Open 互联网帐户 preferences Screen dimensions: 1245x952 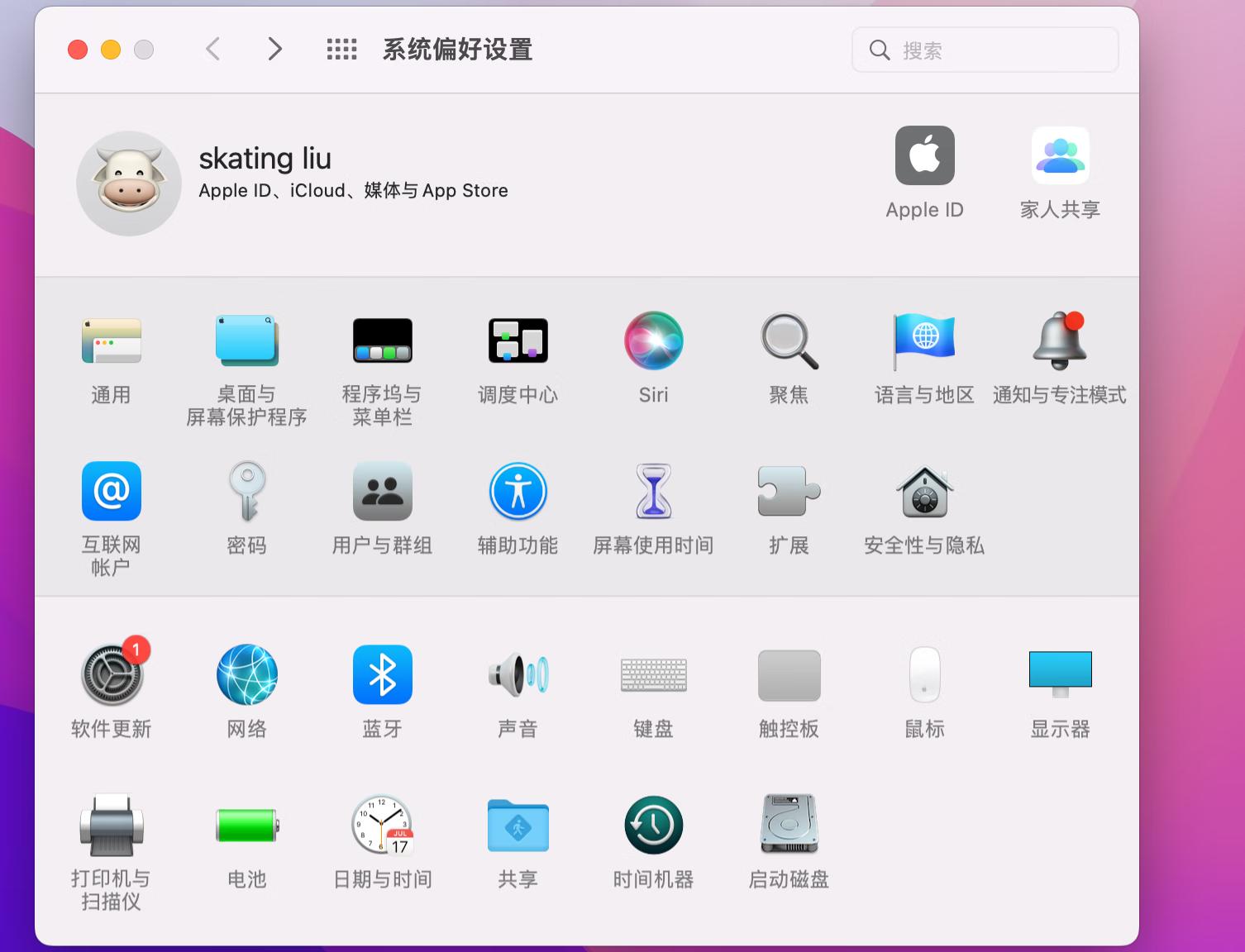pyautogui.click(x=112, y=491)
